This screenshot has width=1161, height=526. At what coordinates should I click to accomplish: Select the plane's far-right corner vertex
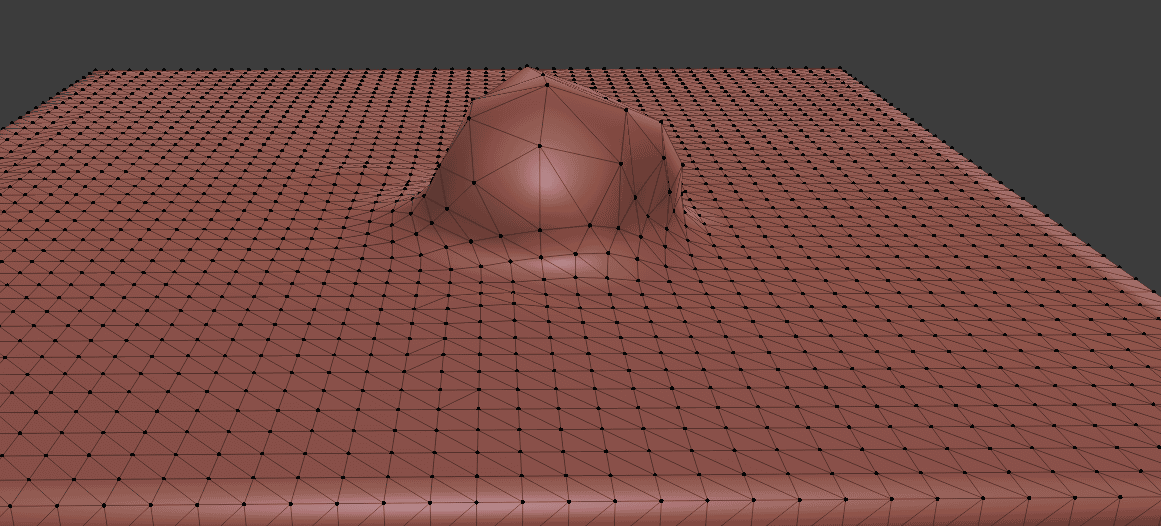(841, 69)
